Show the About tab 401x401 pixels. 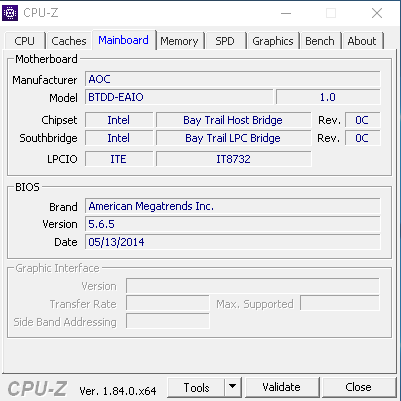coord(362,41)
